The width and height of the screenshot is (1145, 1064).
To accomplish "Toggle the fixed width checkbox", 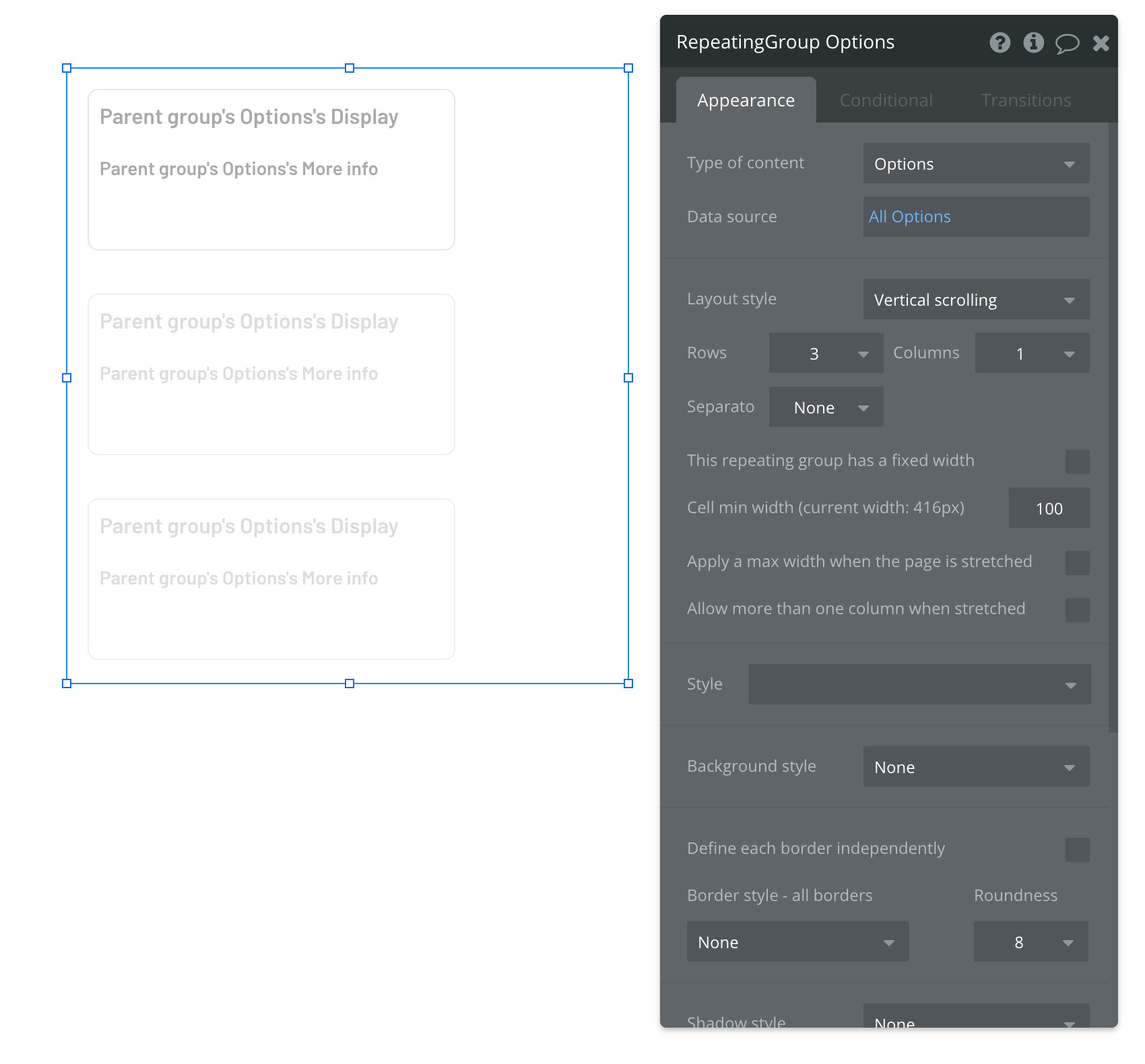I will tap(1077, 462).
